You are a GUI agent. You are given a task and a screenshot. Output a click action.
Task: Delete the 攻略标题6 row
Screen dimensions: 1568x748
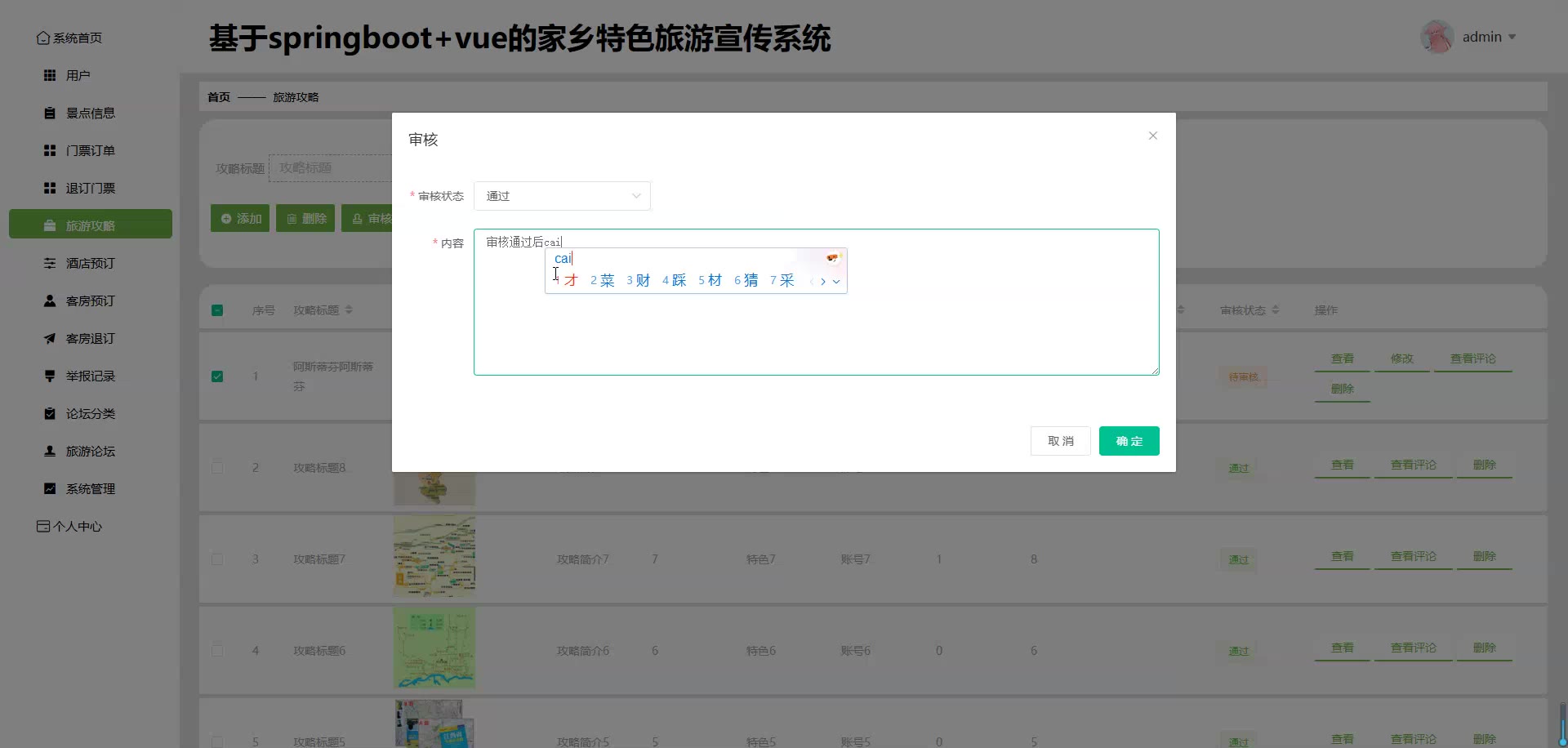(x=1485, y=648)
